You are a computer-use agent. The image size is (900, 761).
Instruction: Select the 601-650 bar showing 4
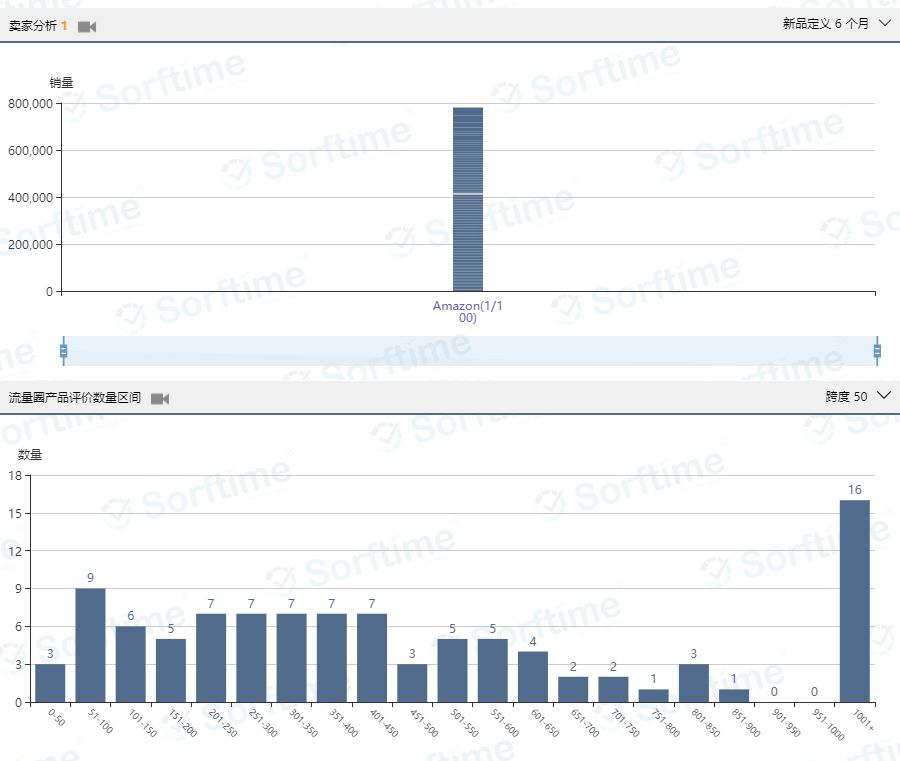(x=533, y=677)
